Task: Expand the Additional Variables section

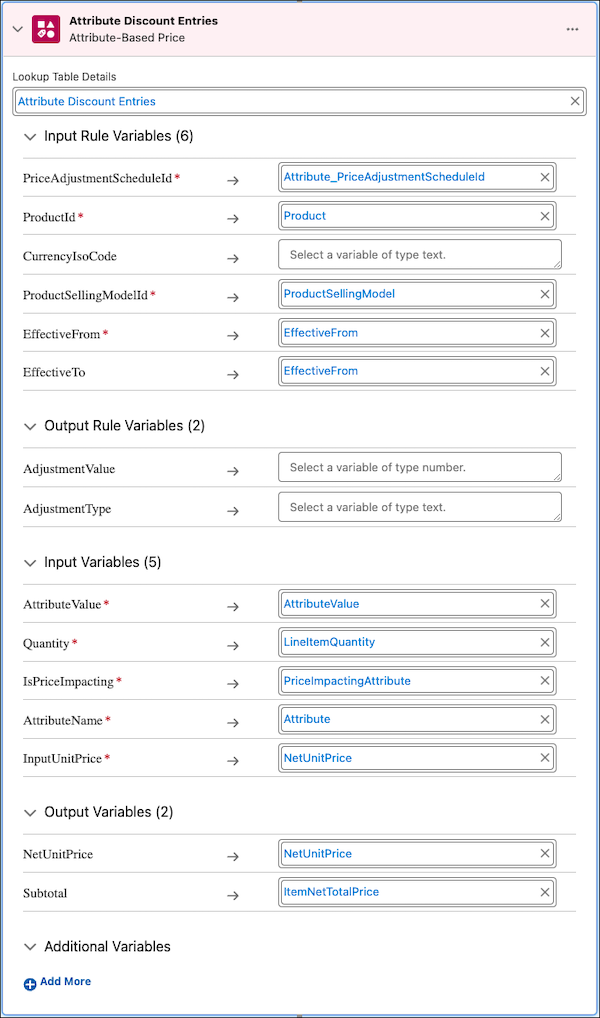Action: coord(30,946)
